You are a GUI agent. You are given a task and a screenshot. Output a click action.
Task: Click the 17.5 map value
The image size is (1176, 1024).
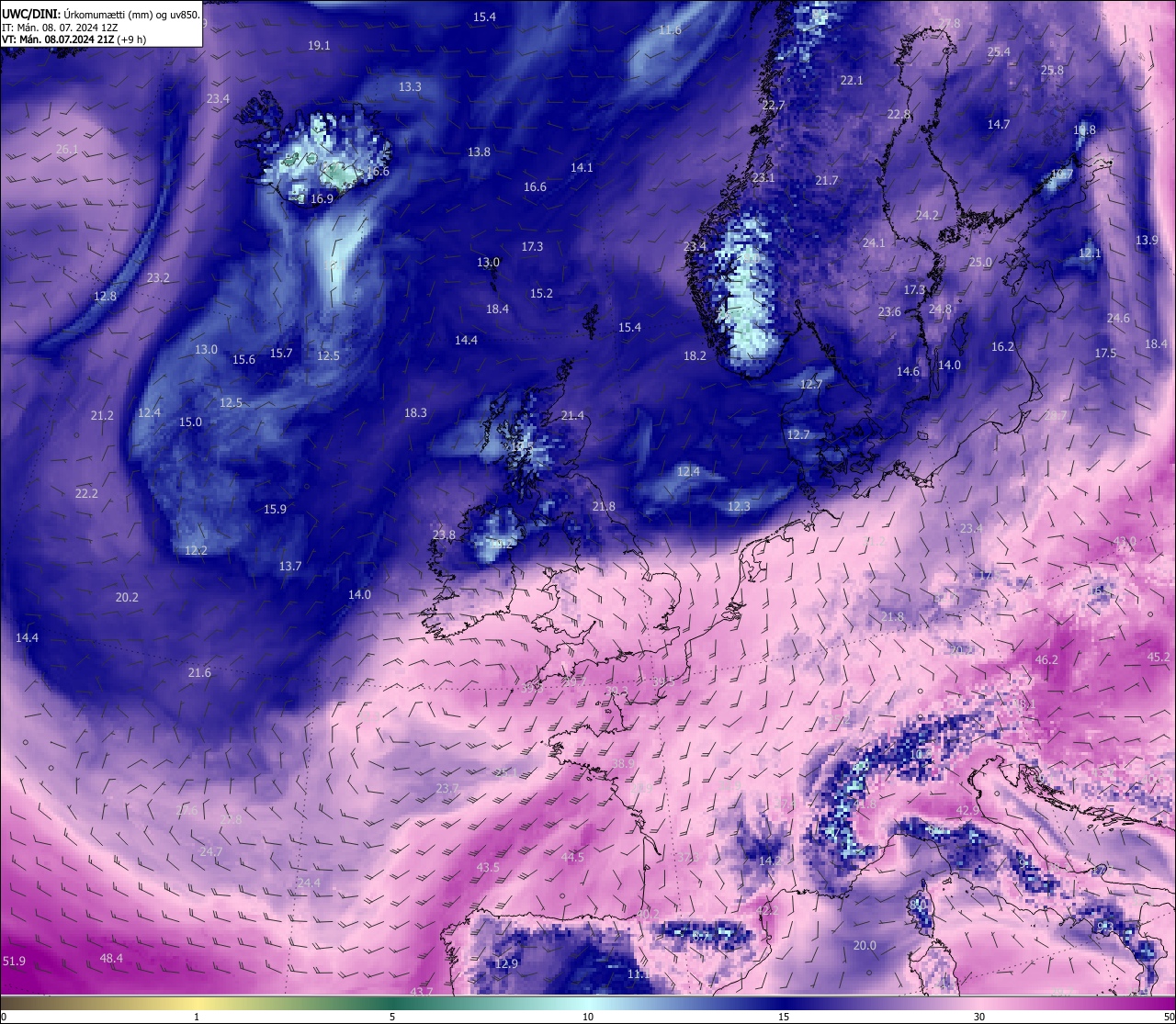[x=1105, y=353]
